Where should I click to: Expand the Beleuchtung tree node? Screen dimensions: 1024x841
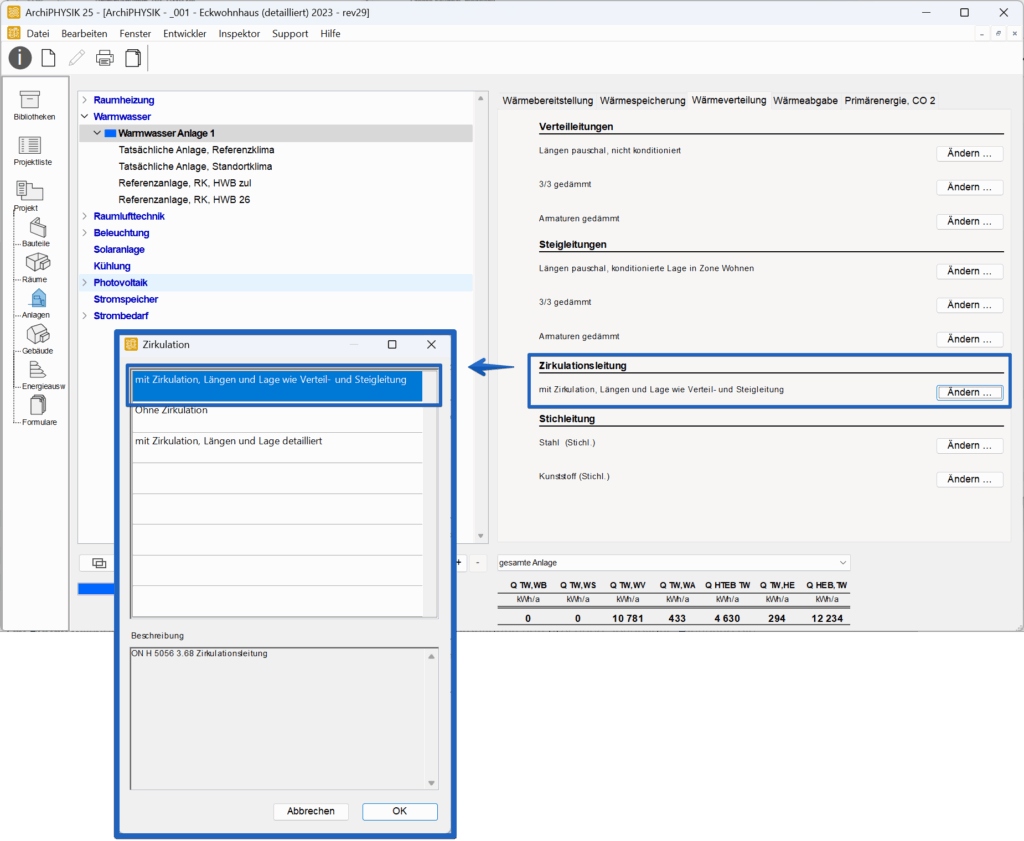(84, 232)
